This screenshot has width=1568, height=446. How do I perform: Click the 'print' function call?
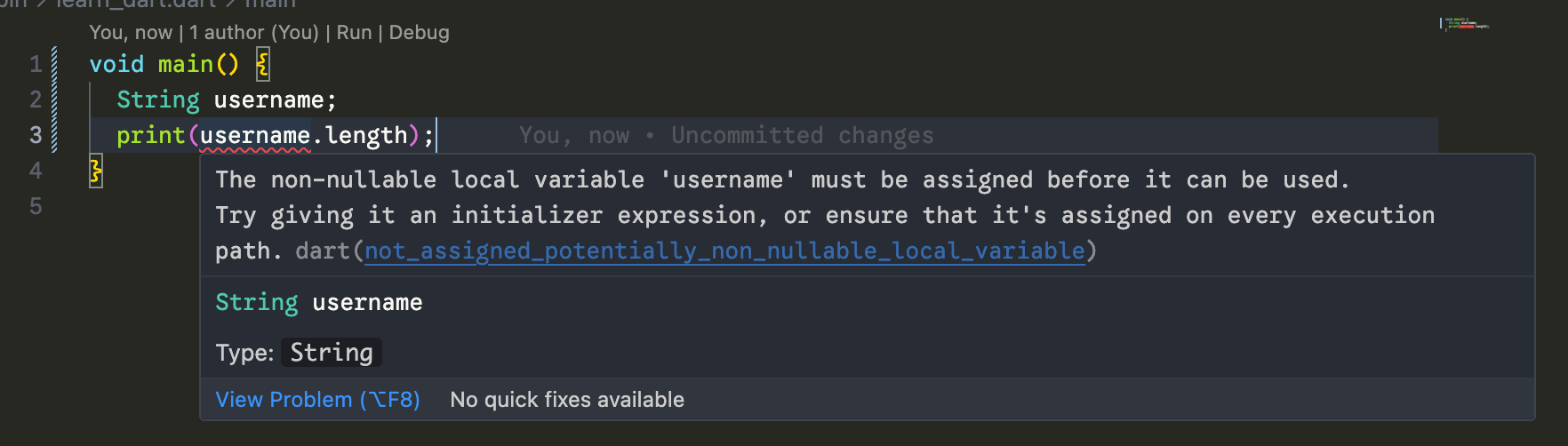(150, 135)
